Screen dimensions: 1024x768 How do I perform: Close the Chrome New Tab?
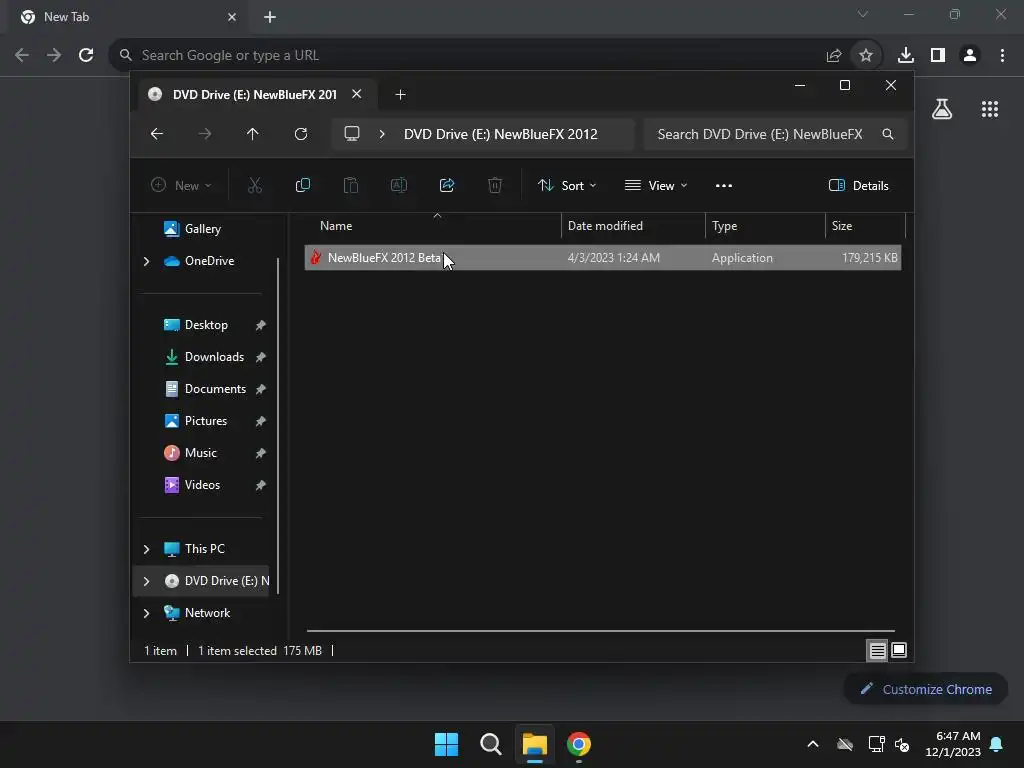(x=232, y=17)
